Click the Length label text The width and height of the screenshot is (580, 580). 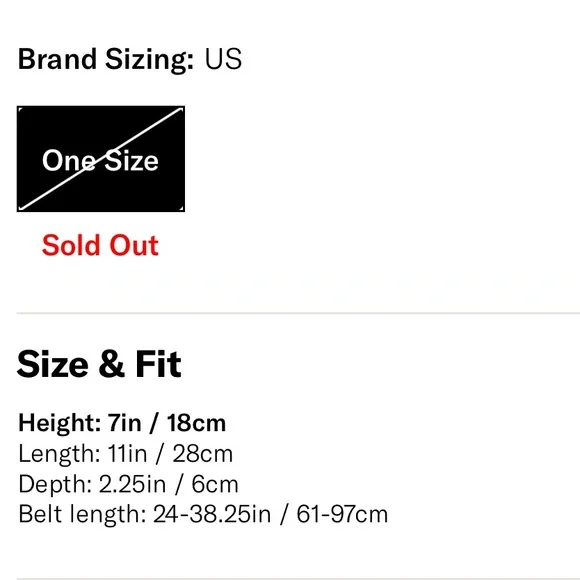click(59, 454)
